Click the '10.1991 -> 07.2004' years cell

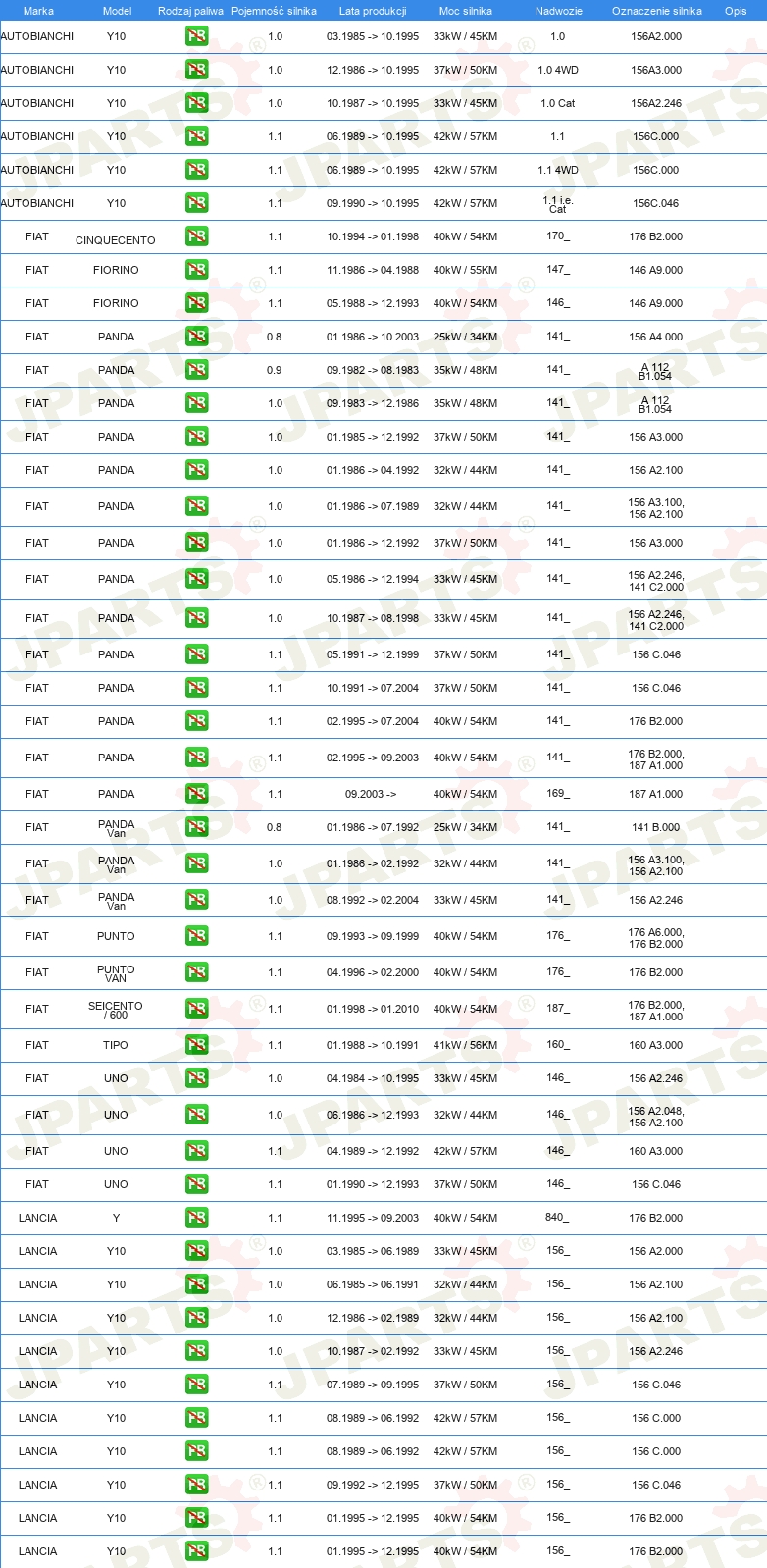[373, 688]
